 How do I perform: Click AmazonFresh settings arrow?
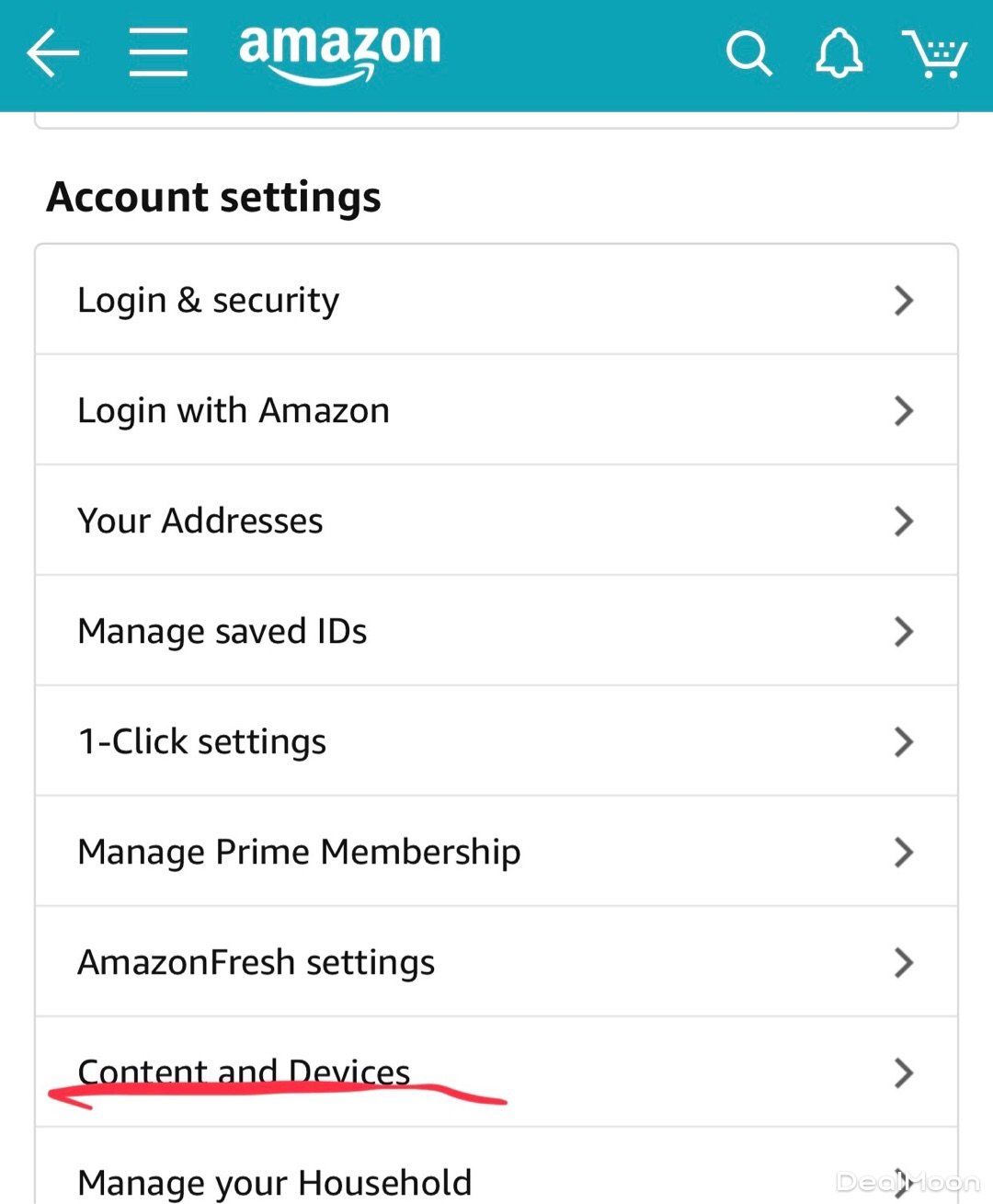904,962
